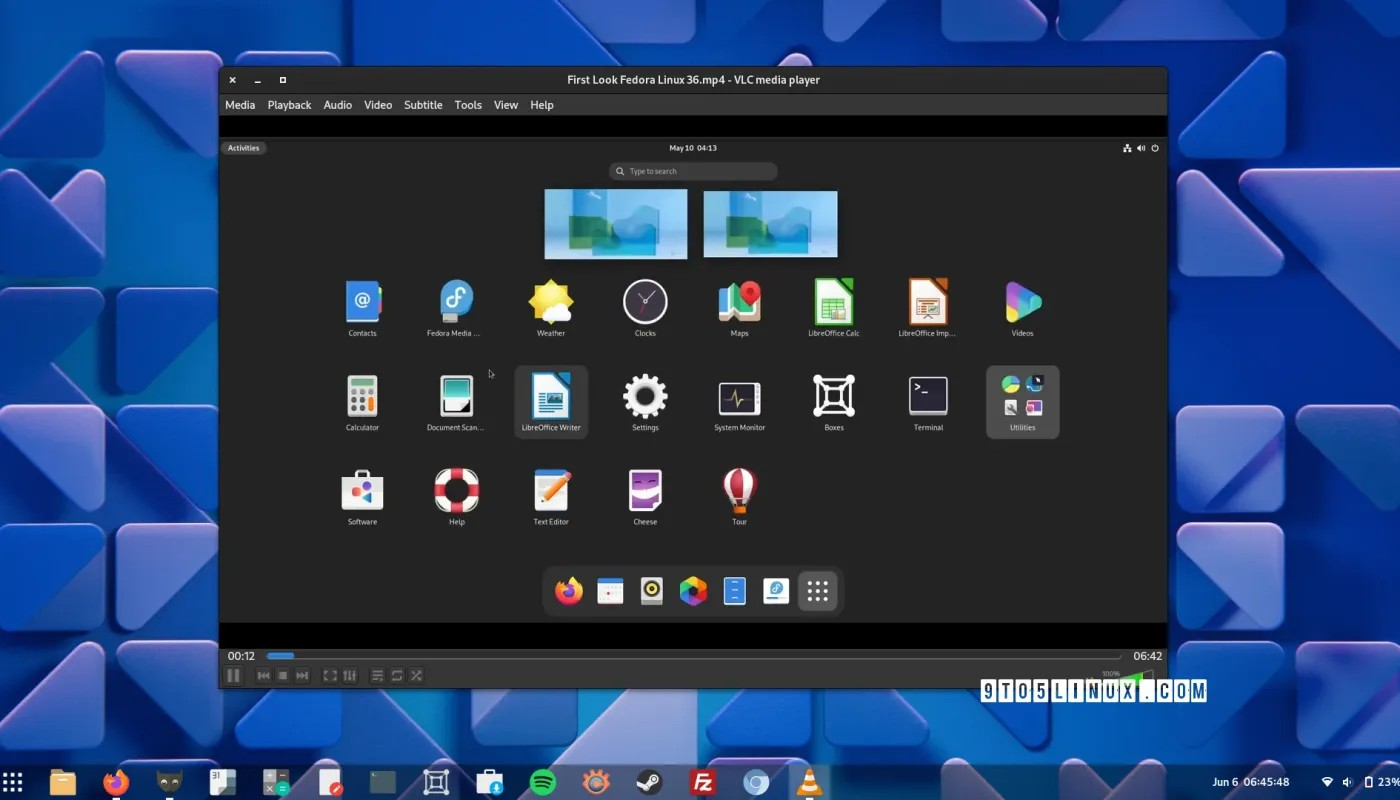This screenshot has width=1400, height=800.
Task: Open the View menu
Action: click(x=506, y=105)
